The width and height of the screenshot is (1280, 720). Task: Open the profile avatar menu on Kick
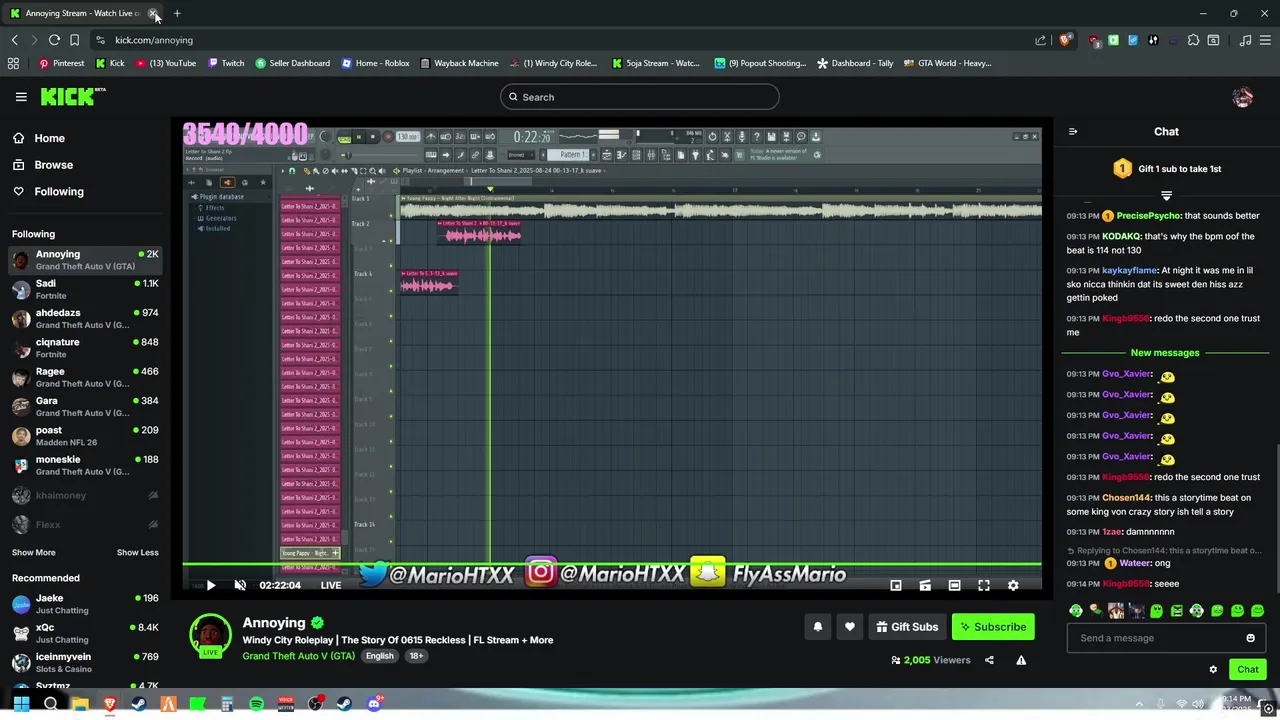click(1243, 97)
